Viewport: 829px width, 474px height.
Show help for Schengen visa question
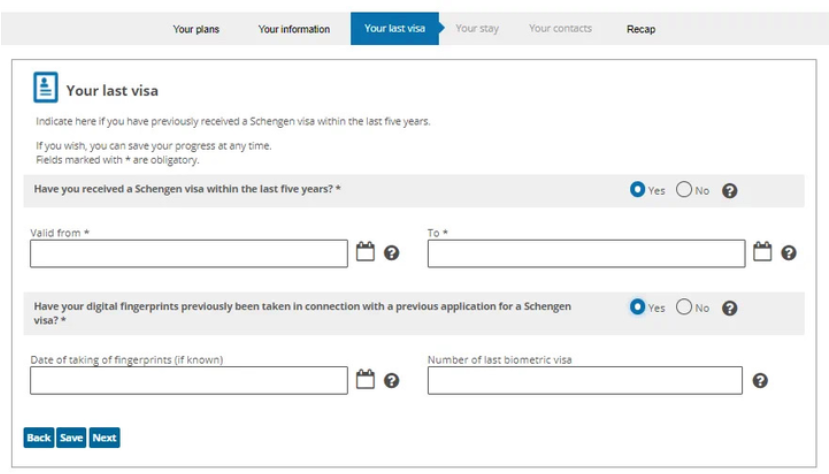click(730, 191)
